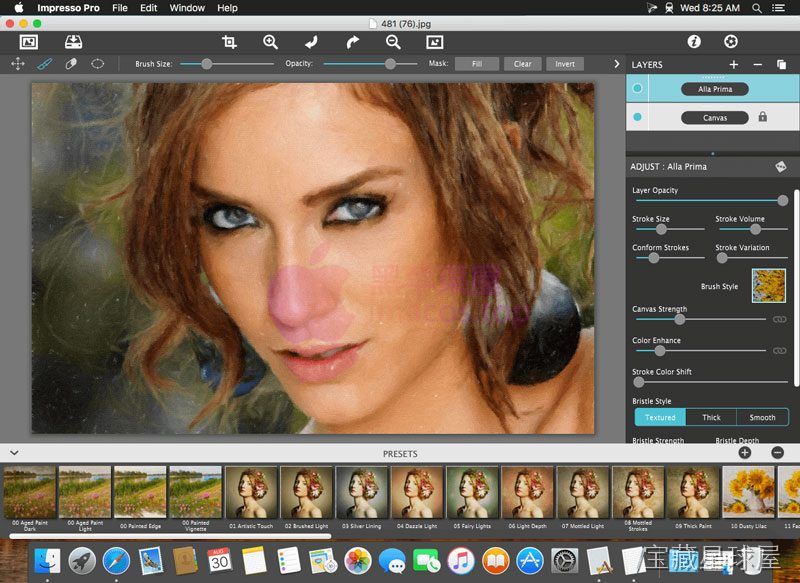Remove a preset with minus icon
This screenshot has width=800, height=583.
[778, 452]
